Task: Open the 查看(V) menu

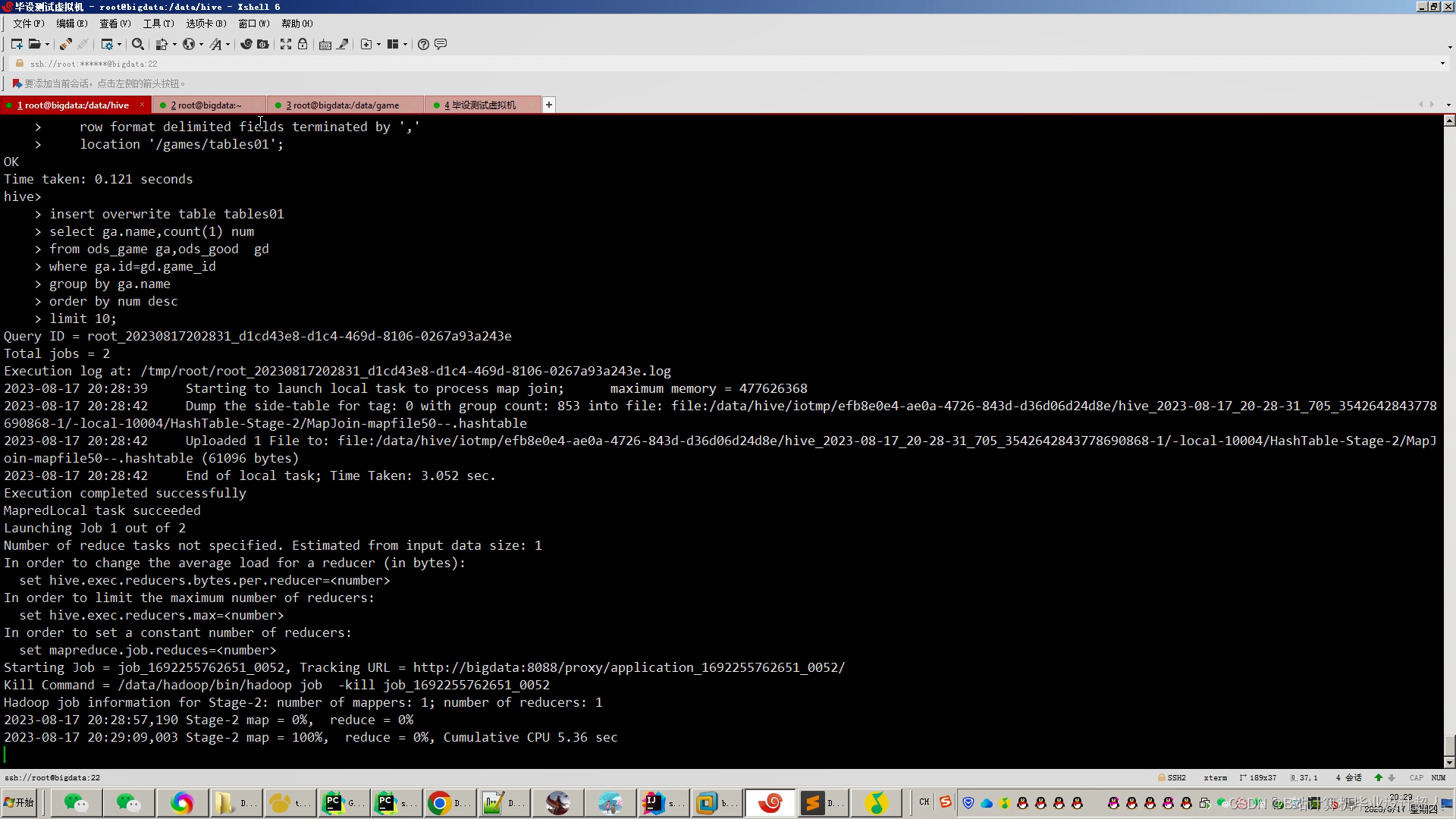Action: 115,24
